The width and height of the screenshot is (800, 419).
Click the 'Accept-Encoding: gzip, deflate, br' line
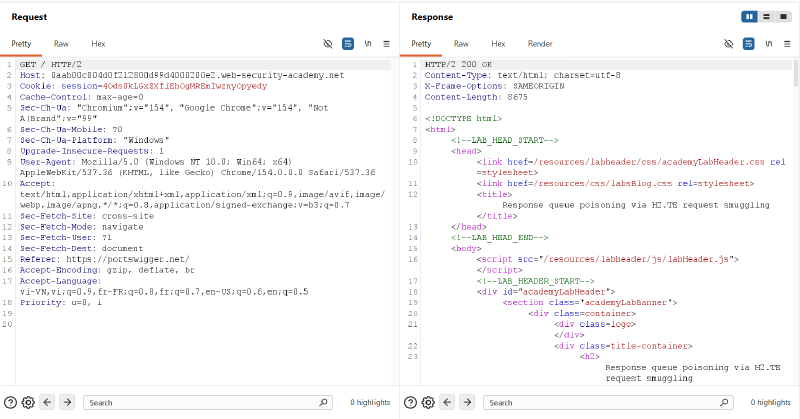click(107, 270)
